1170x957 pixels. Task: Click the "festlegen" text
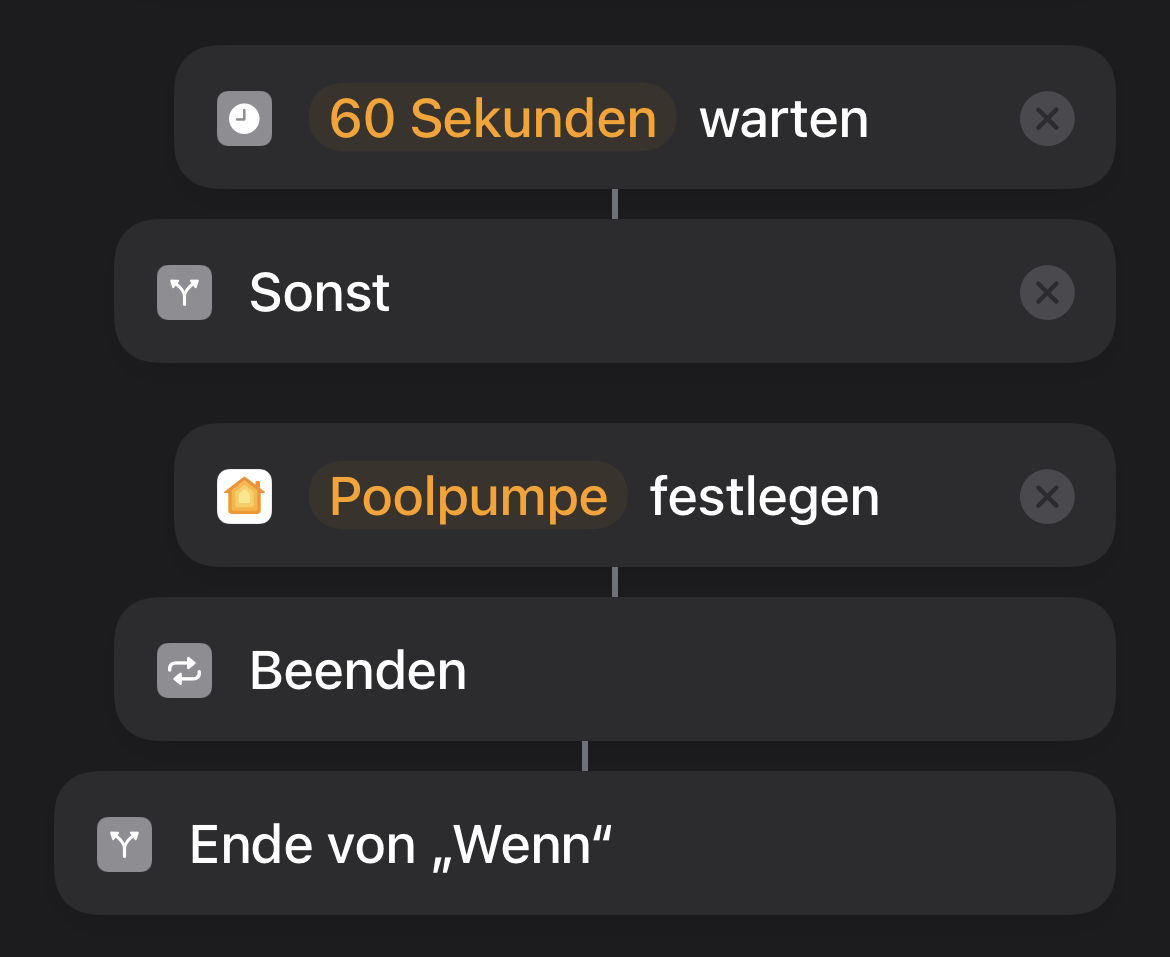pos(764,497)
